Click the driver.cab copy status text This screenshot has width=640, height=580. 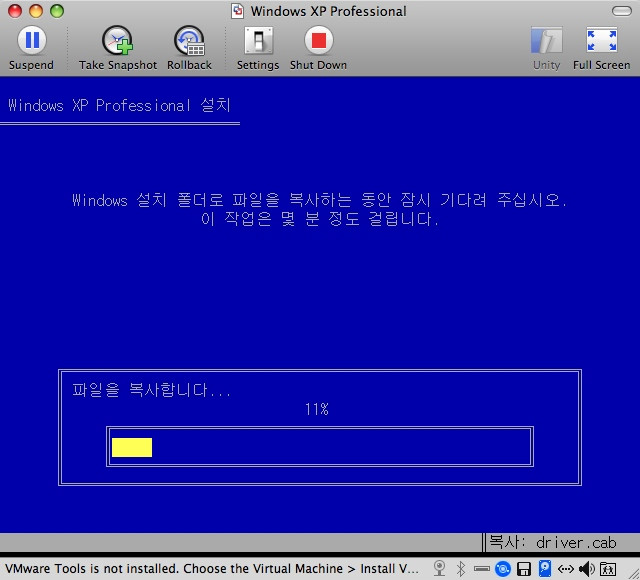point(553,542)
